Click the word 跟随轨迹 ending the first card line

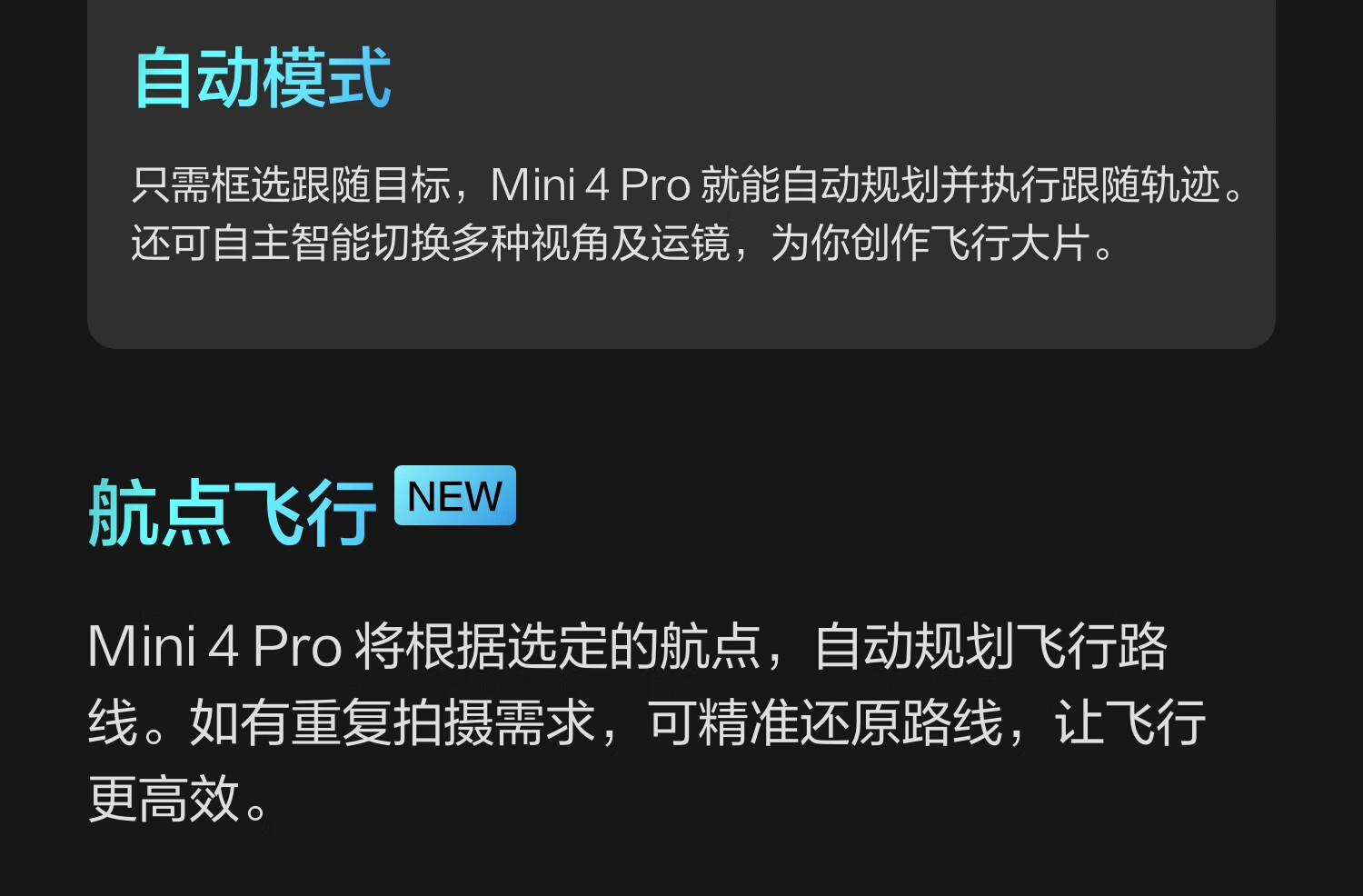(x=1141, y=185)
